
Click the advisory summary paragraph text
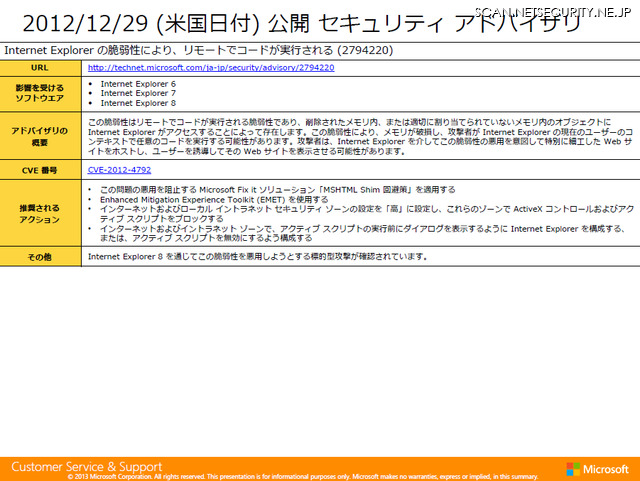360,136
